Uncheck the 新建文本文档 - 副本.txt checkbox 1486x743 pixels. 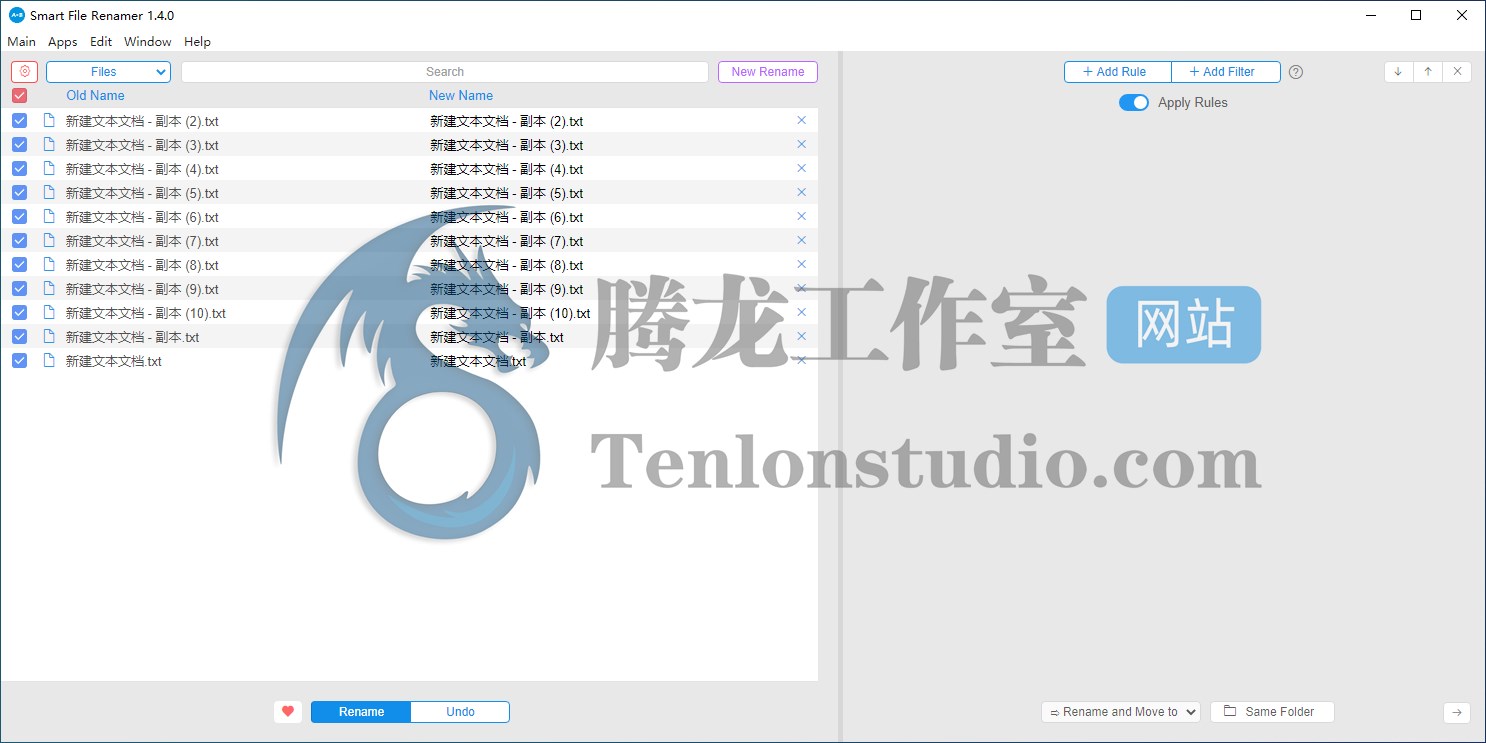[x=19, y=336]
